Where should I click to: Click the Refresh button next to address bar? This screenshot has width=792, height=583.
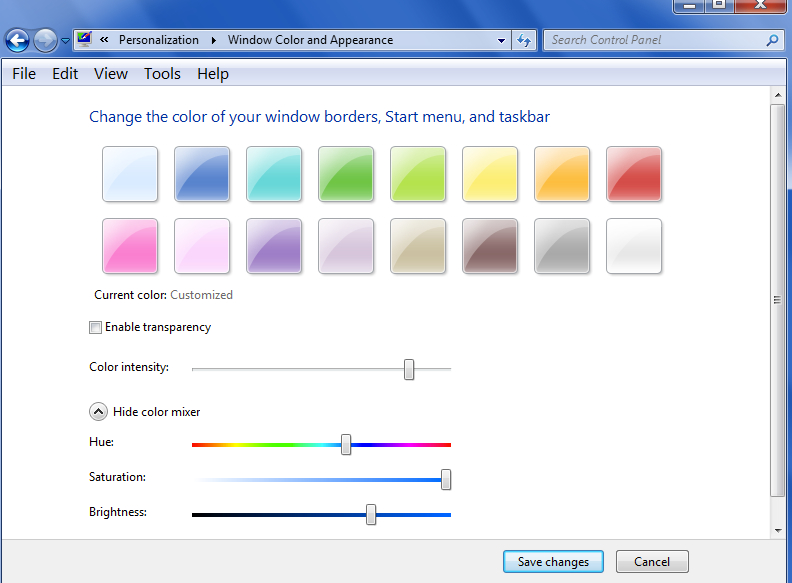pyautogui.click(x=524, y=40)
